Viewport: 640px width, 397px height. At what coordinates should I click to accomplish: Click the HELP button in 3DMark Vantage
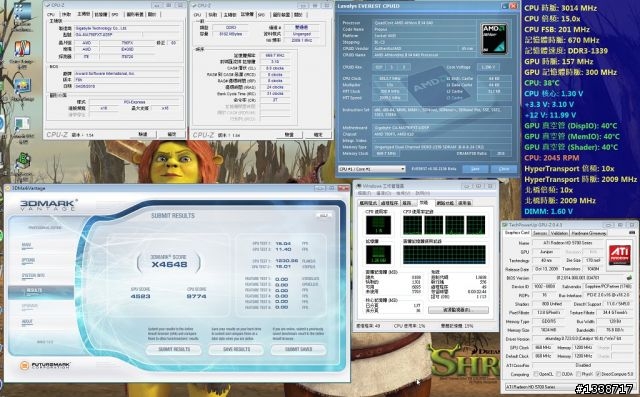(x=324, y=215)
